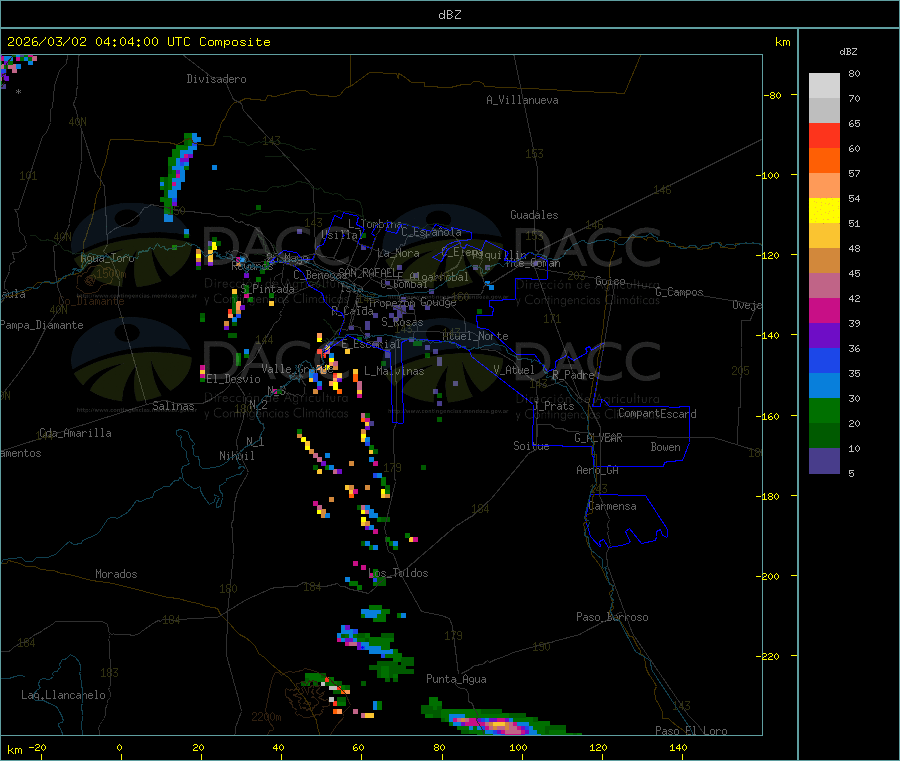This screenshot has height=761, width=900.
Task: Click the -20 tick on the horizontal axis
Action: (x=38, y=747)
